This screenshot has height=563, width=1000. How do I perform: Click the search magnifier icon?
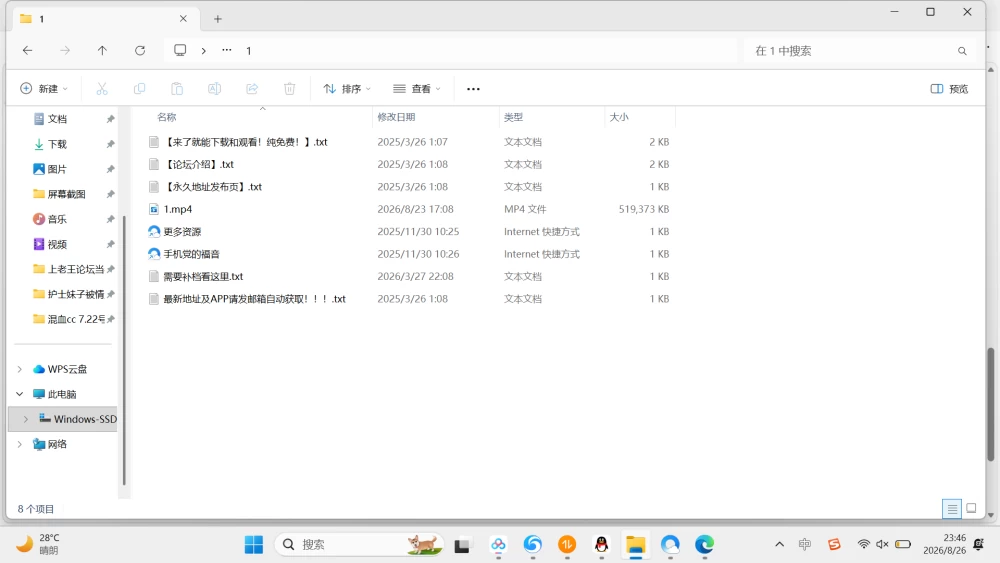(x=962, y=51)
